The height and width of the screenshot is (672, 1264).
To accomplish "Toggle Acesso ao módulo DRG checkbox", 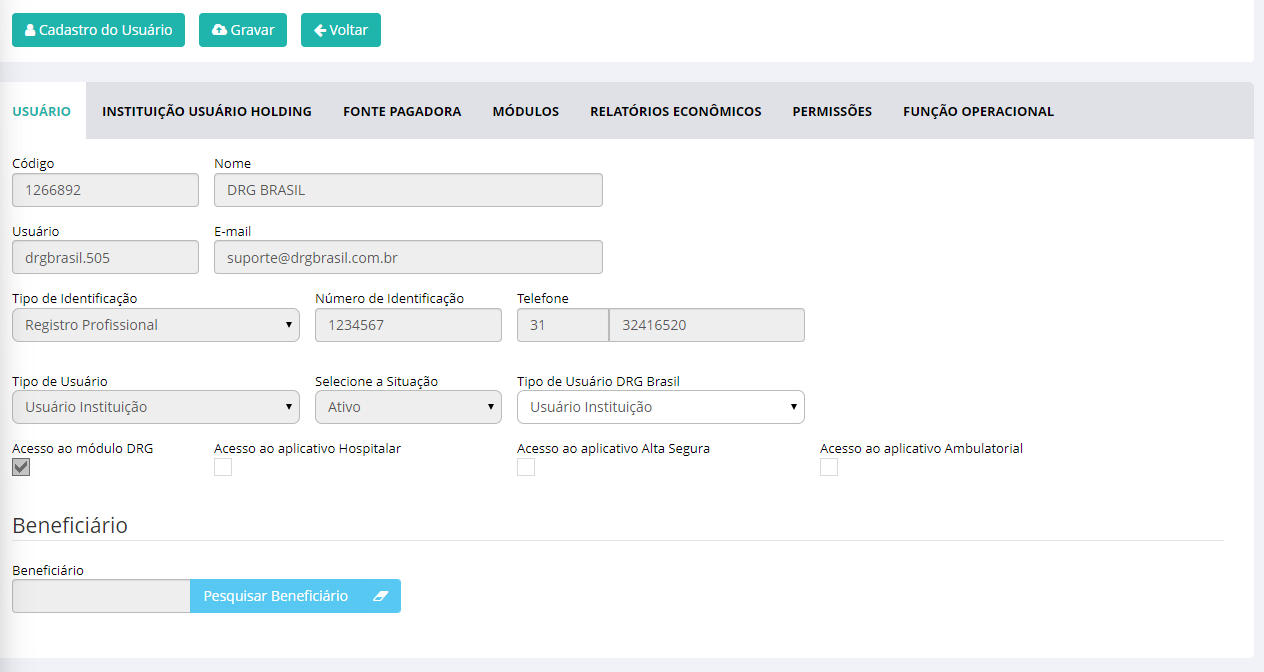I will pyautogui.click(x=21, y=467).
